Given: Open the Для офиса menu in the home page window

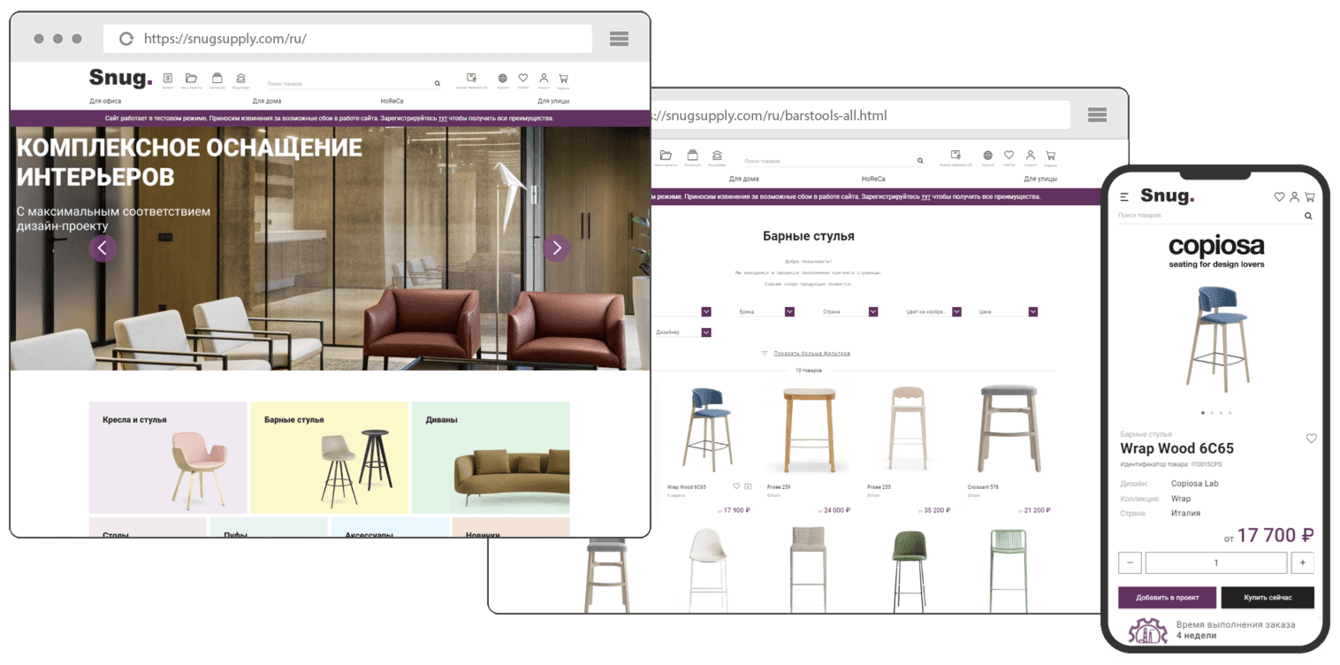Looking at the screenshot, I should point(105,101).
